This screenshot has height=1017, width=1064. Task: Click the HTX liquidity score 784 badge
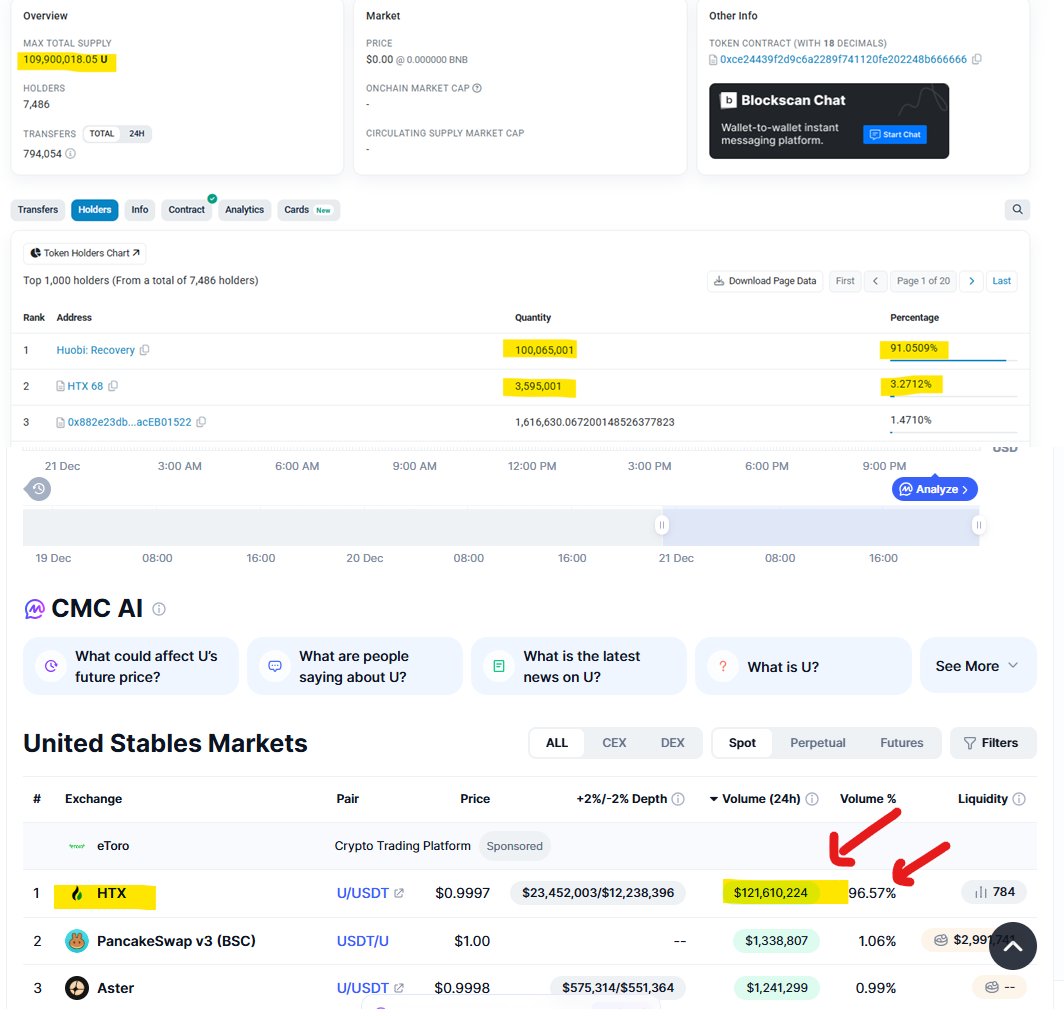point(994,892)
